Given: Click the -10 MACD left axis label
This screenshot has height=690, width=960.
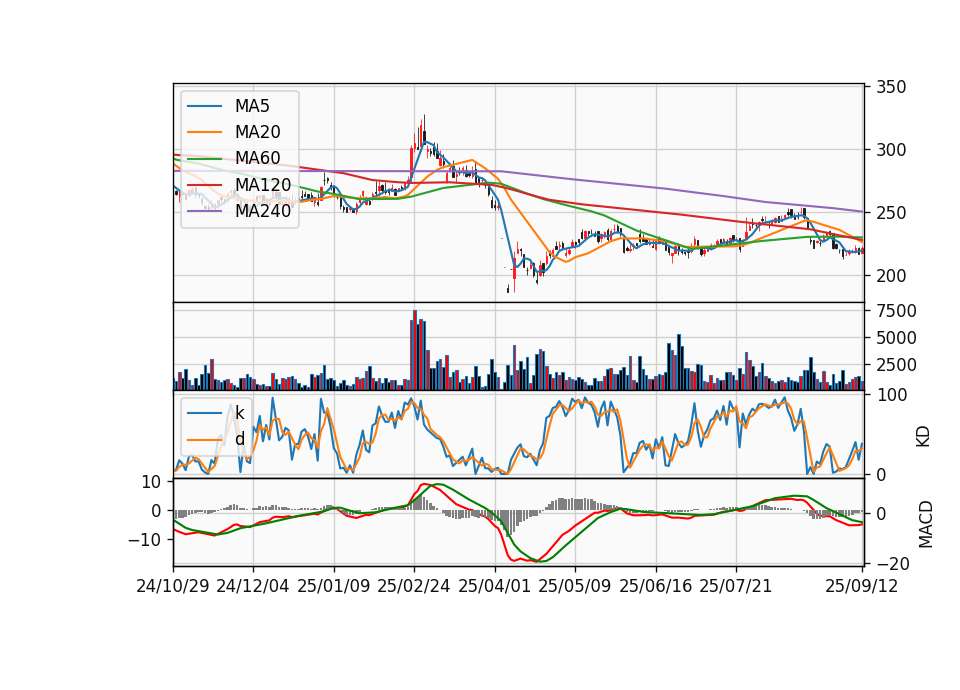Looking at the screenshot, I should point(144,540).
